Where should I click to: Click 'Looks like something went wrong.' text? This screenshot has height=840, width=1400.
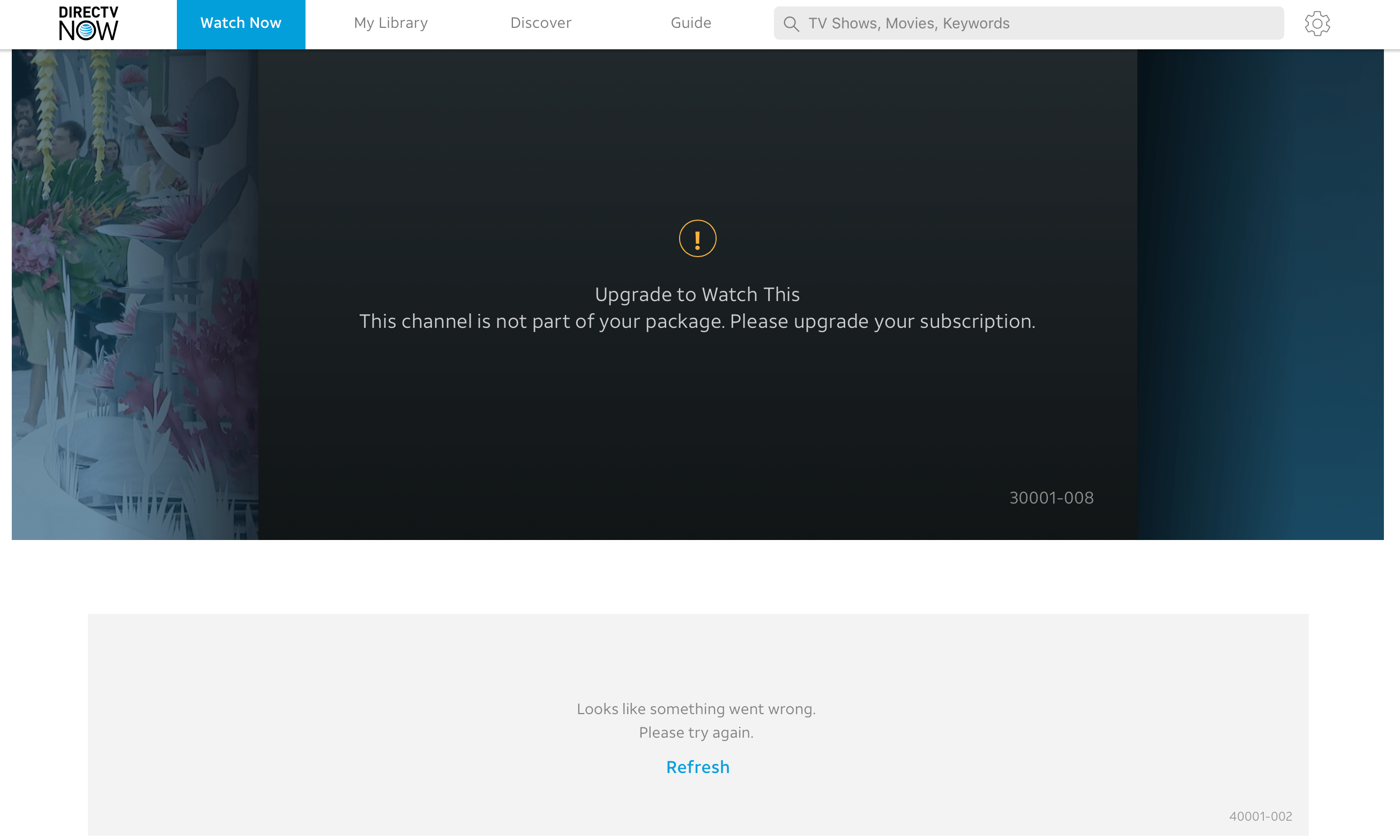[696, 709]
